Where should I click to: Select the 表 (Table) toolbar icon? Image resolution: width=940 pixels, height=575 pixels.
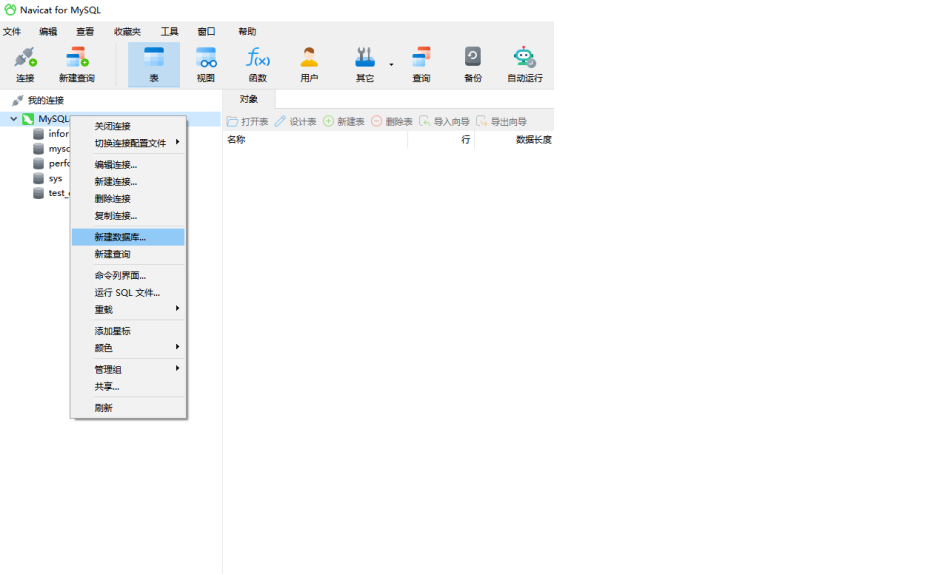154,64
